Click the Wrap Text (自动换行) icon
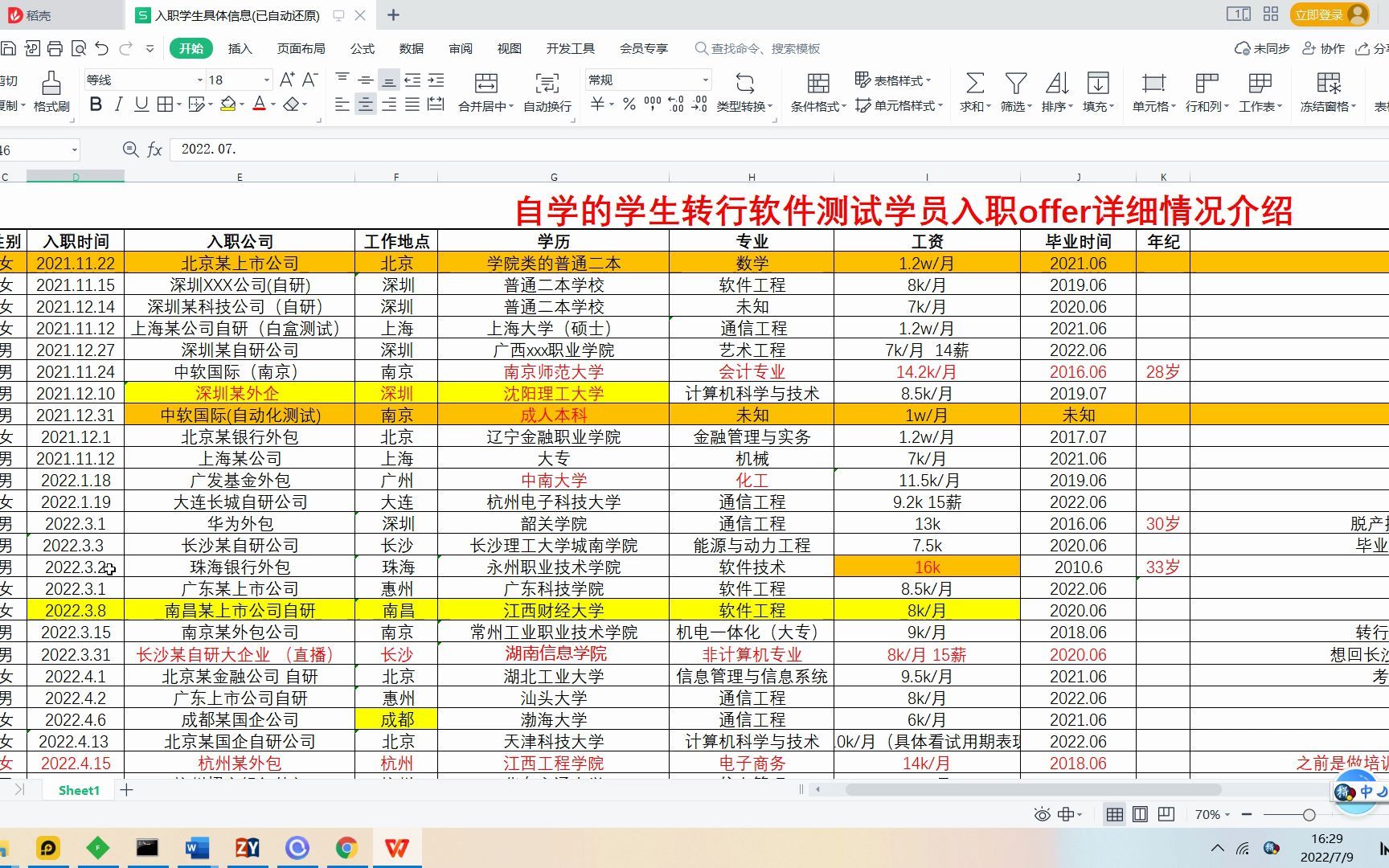The height and width of the screenshot is (868, 1389). coord(547,83)
